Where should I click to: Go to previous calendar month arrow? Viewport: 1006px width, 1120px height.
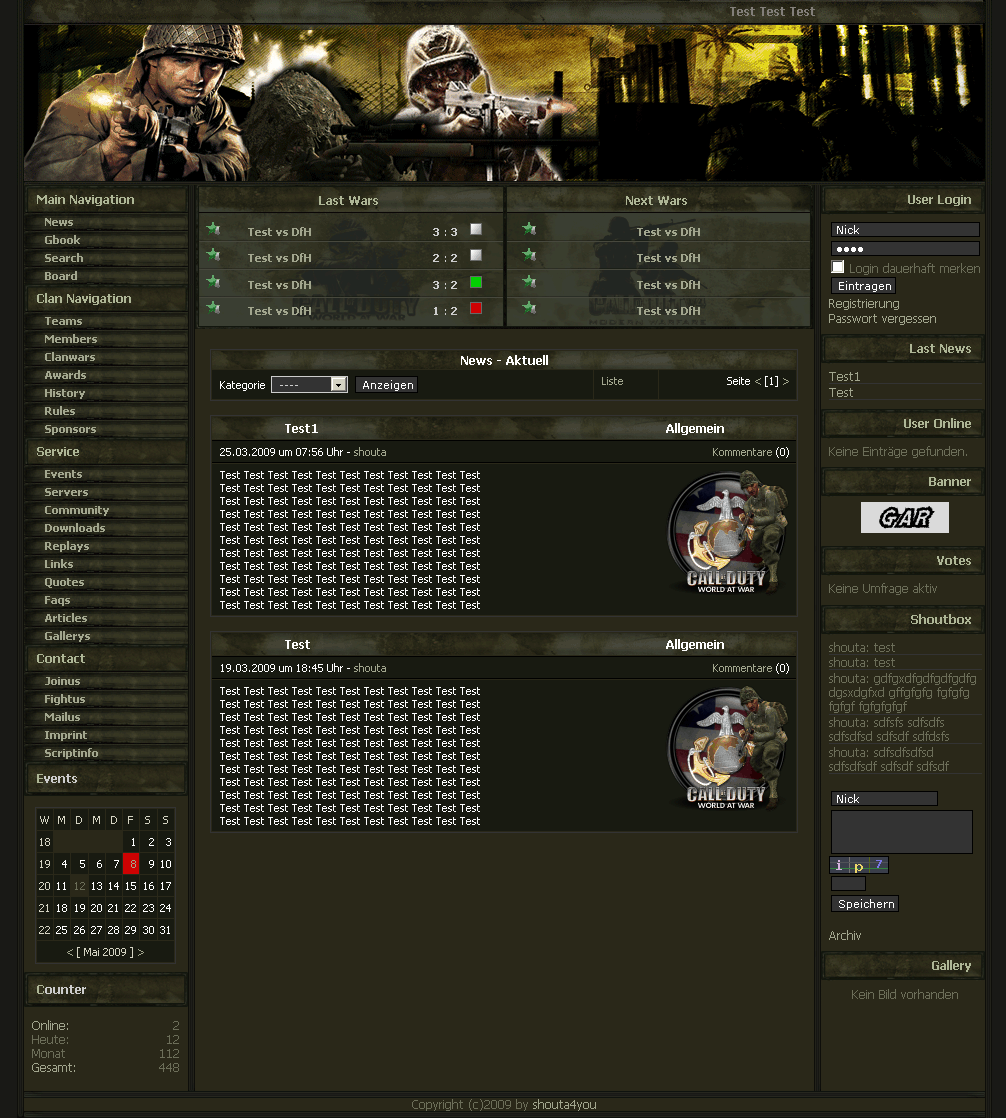pyautogui.click(x=70, y=952)
